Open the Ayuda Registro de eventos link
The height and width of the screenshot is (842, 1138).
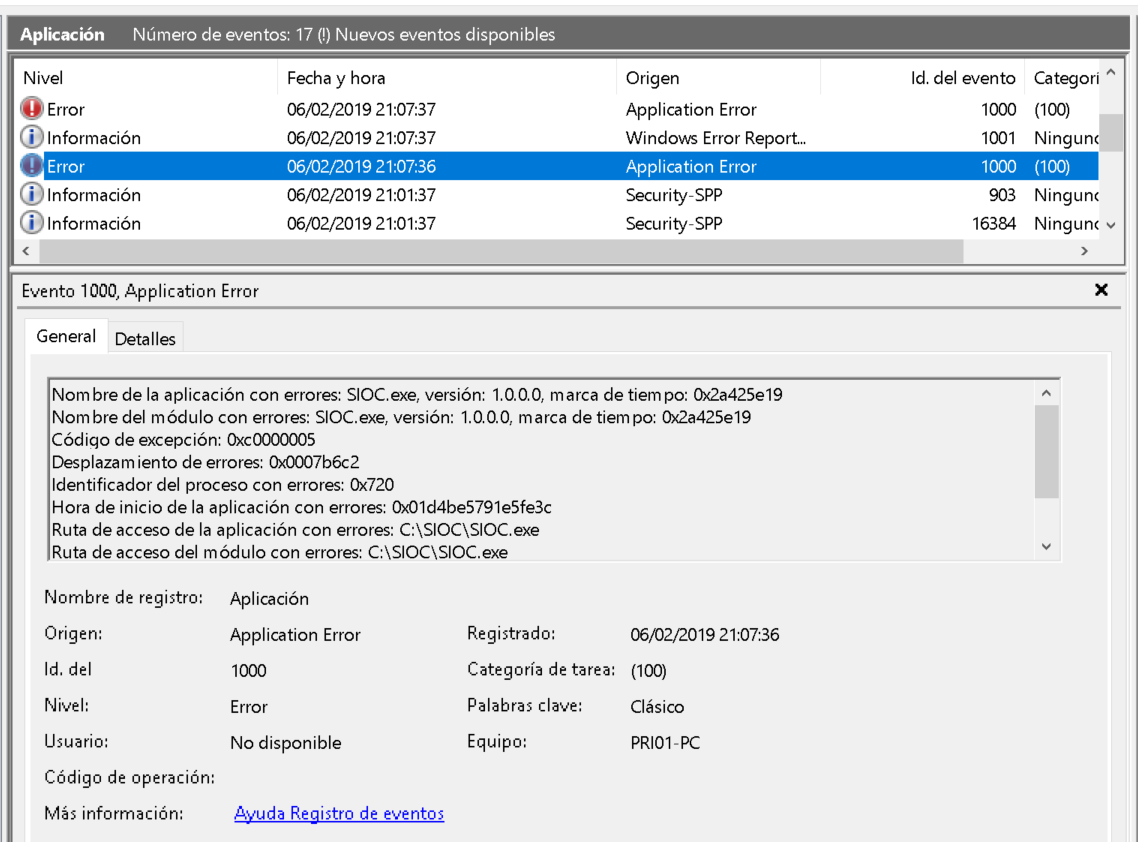339,813
